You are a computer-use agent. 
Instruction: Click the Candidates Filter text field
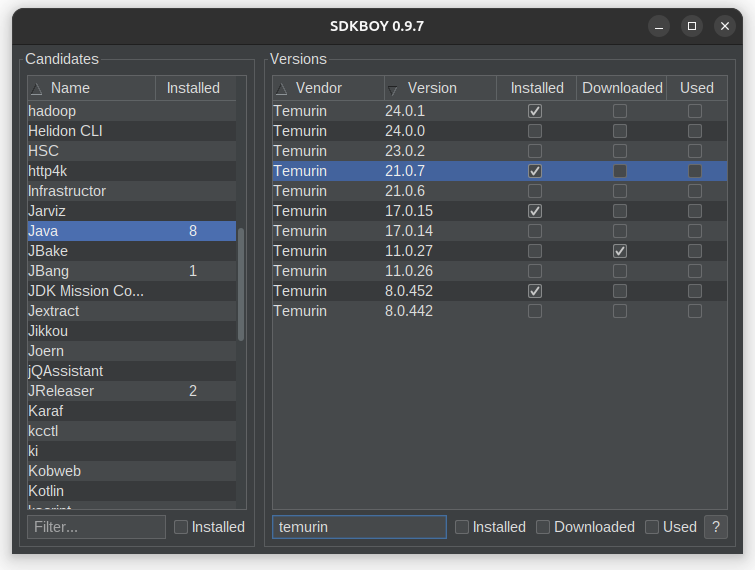(x=96, y=527)
